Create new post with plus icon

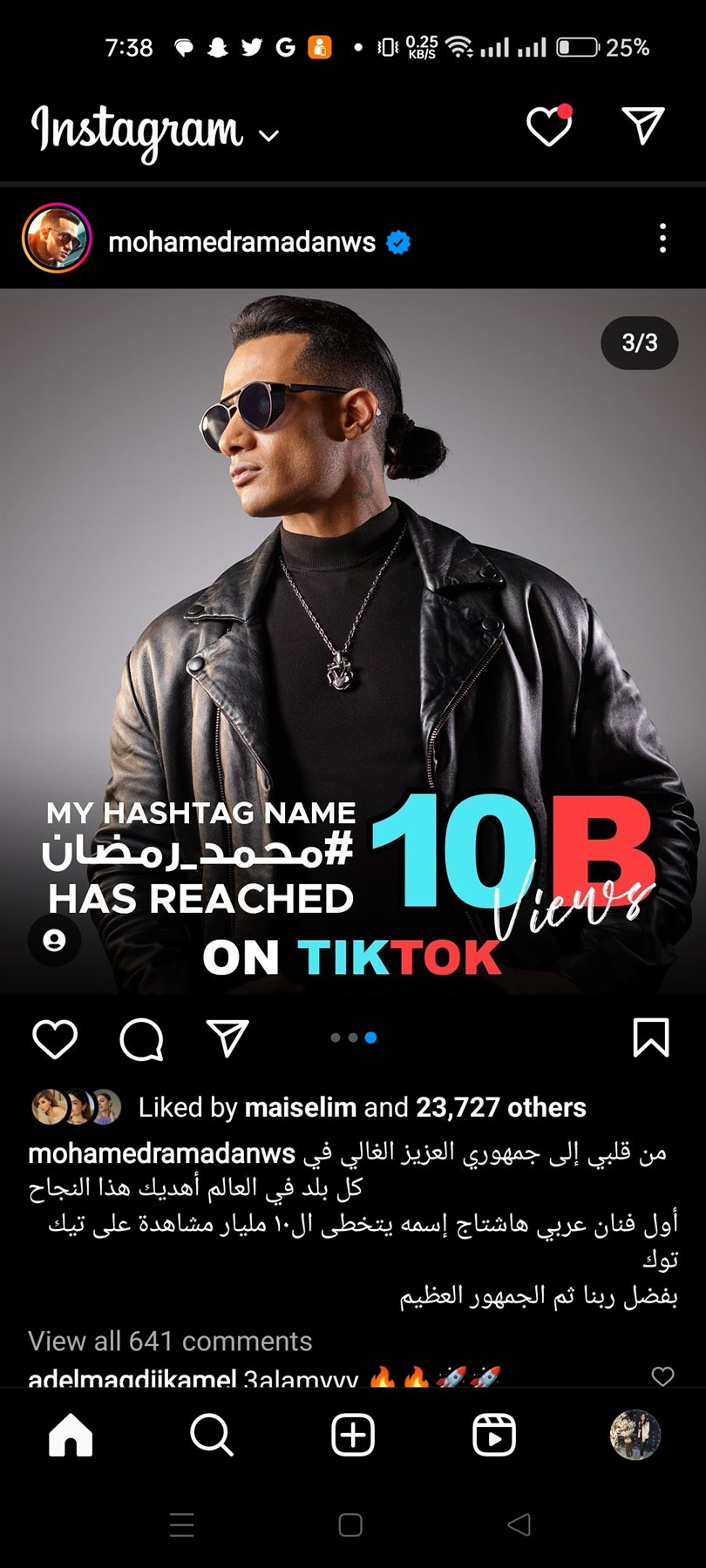click(353, 1435)
